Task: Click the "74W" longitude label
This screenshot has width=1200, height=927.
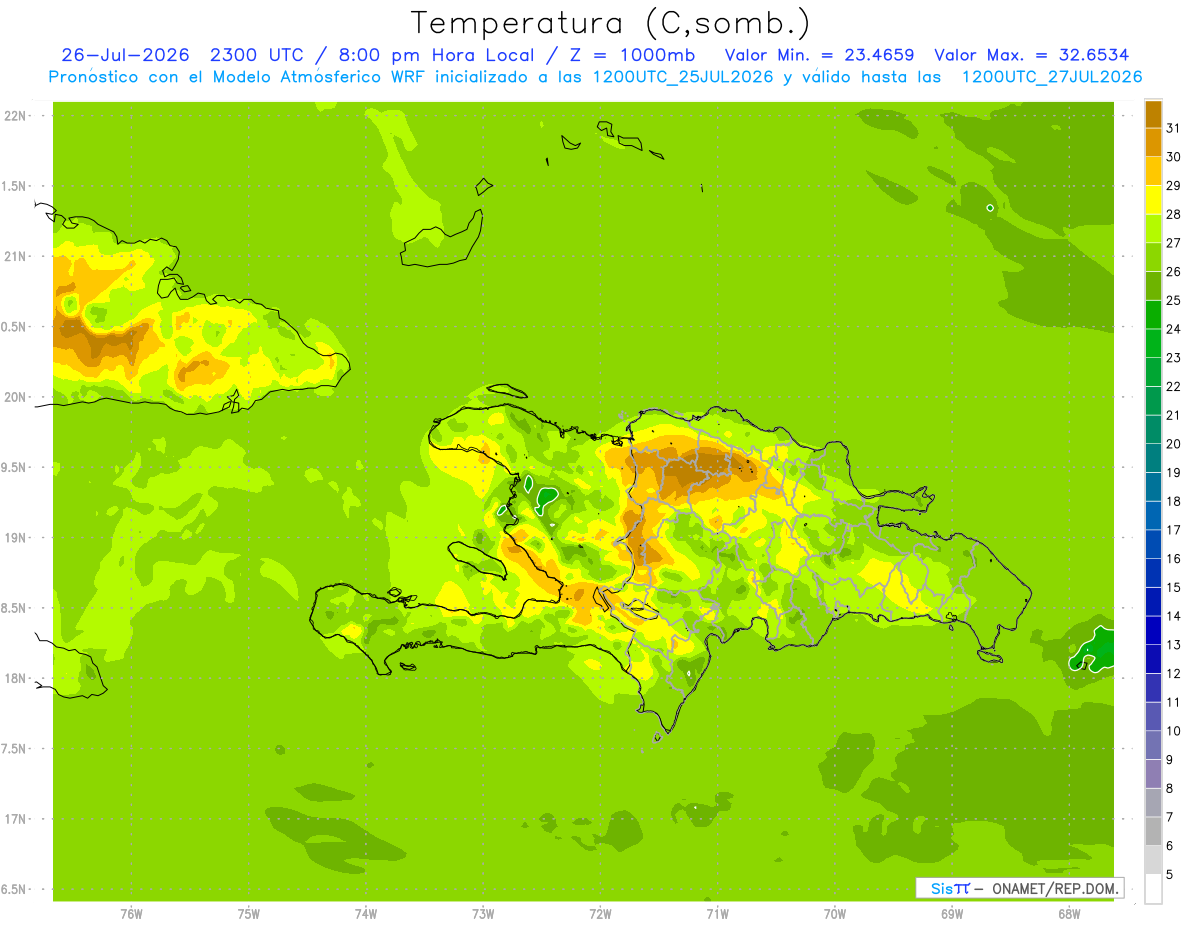Action: coord(365,914)
